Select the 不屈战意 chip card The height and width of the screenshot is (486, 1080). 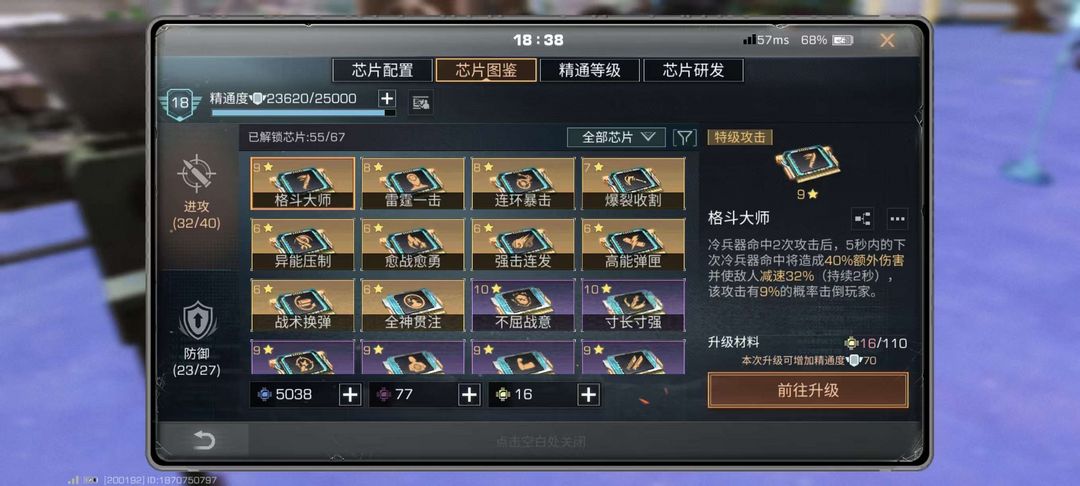click(x=523, y=306)
